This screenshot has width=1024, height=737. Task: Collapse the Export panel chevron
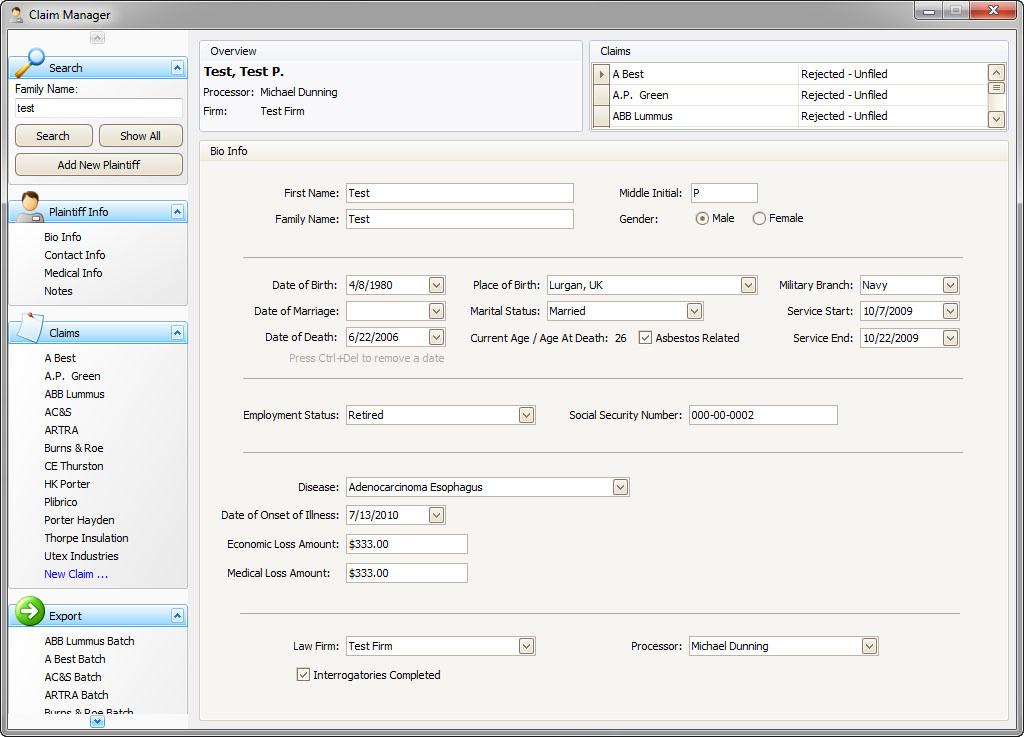tap(177, 616)
